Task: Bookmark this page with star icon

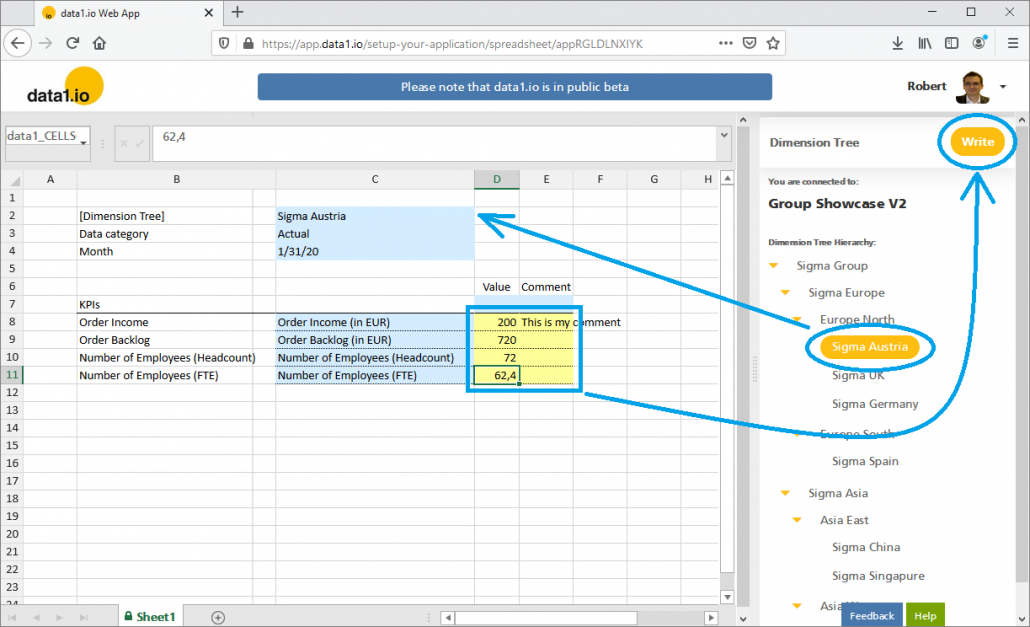Action: click(x=773, y=43)
